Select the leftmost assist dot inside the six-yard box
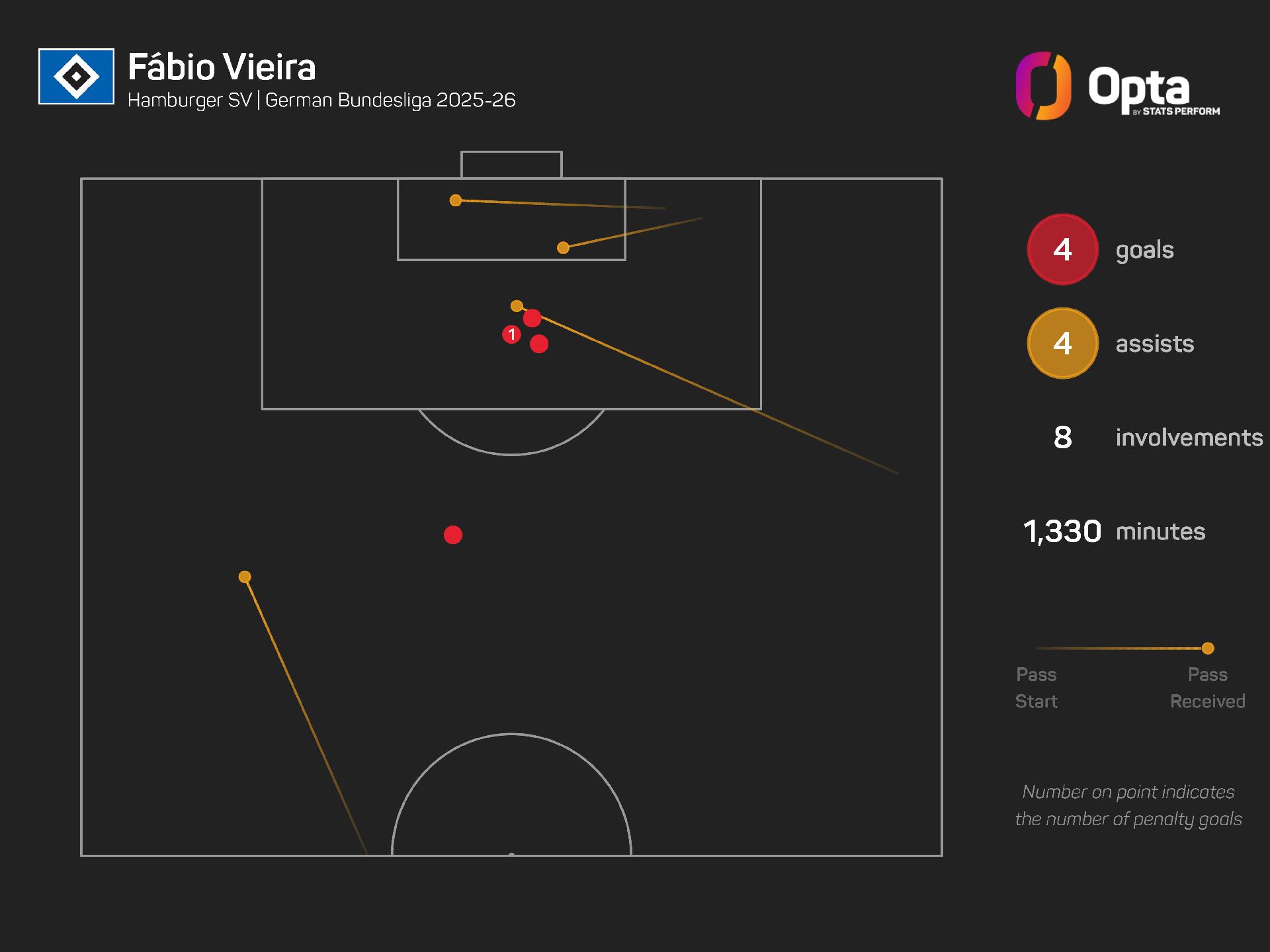 (456, 200)
